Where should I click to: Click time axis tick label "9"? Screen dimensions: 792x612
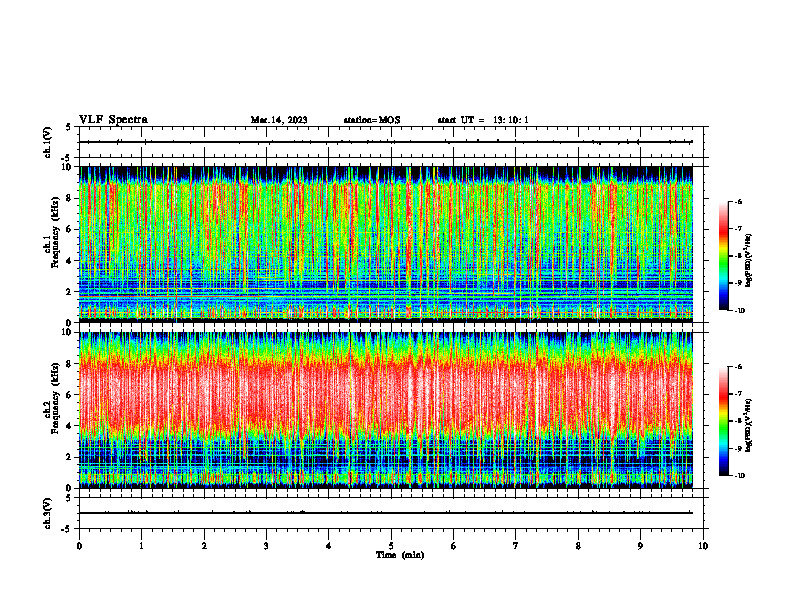click(640, 546)
